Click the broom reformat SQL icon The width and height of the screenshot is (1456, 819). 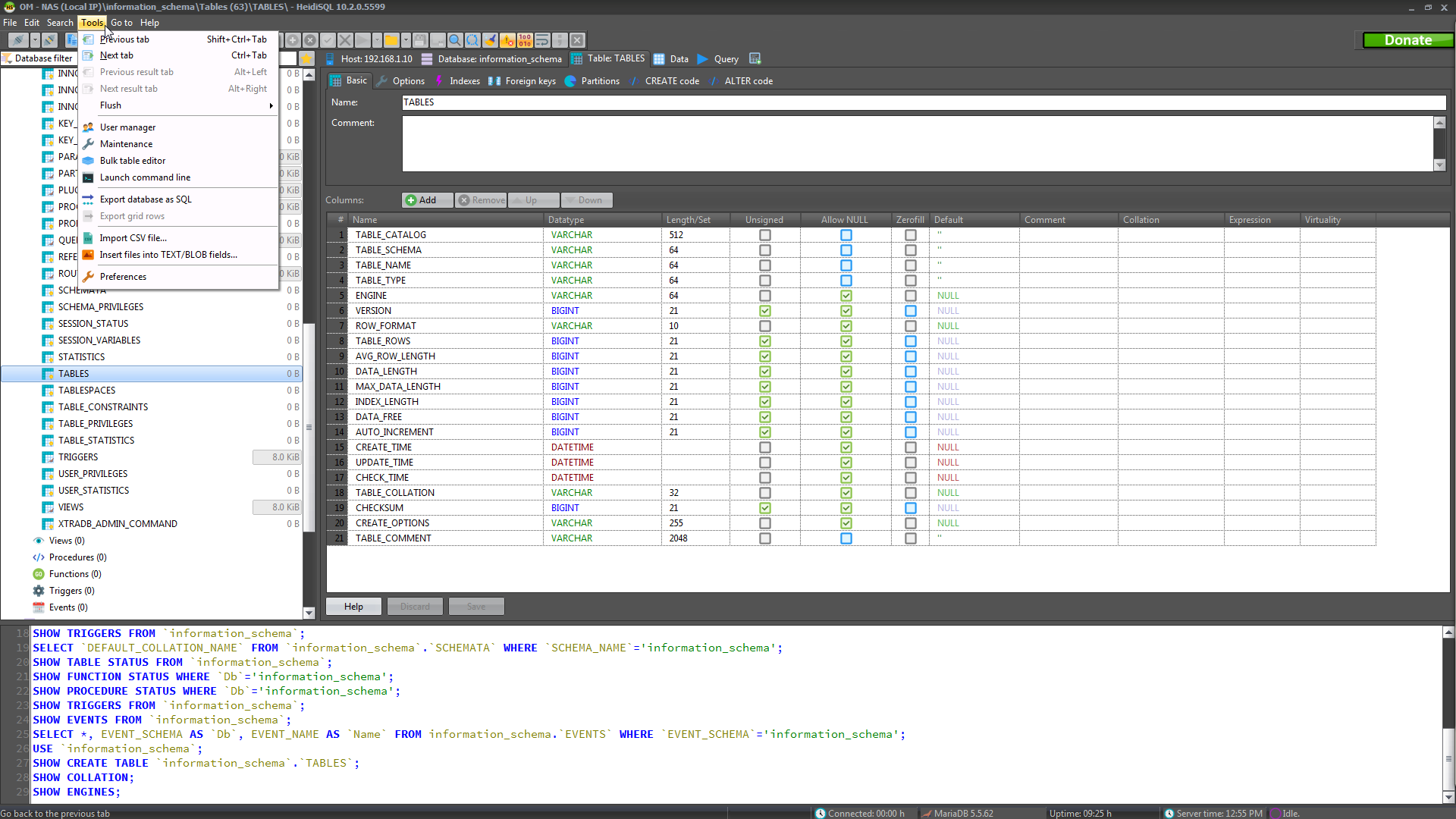click(x=490, y=40)
